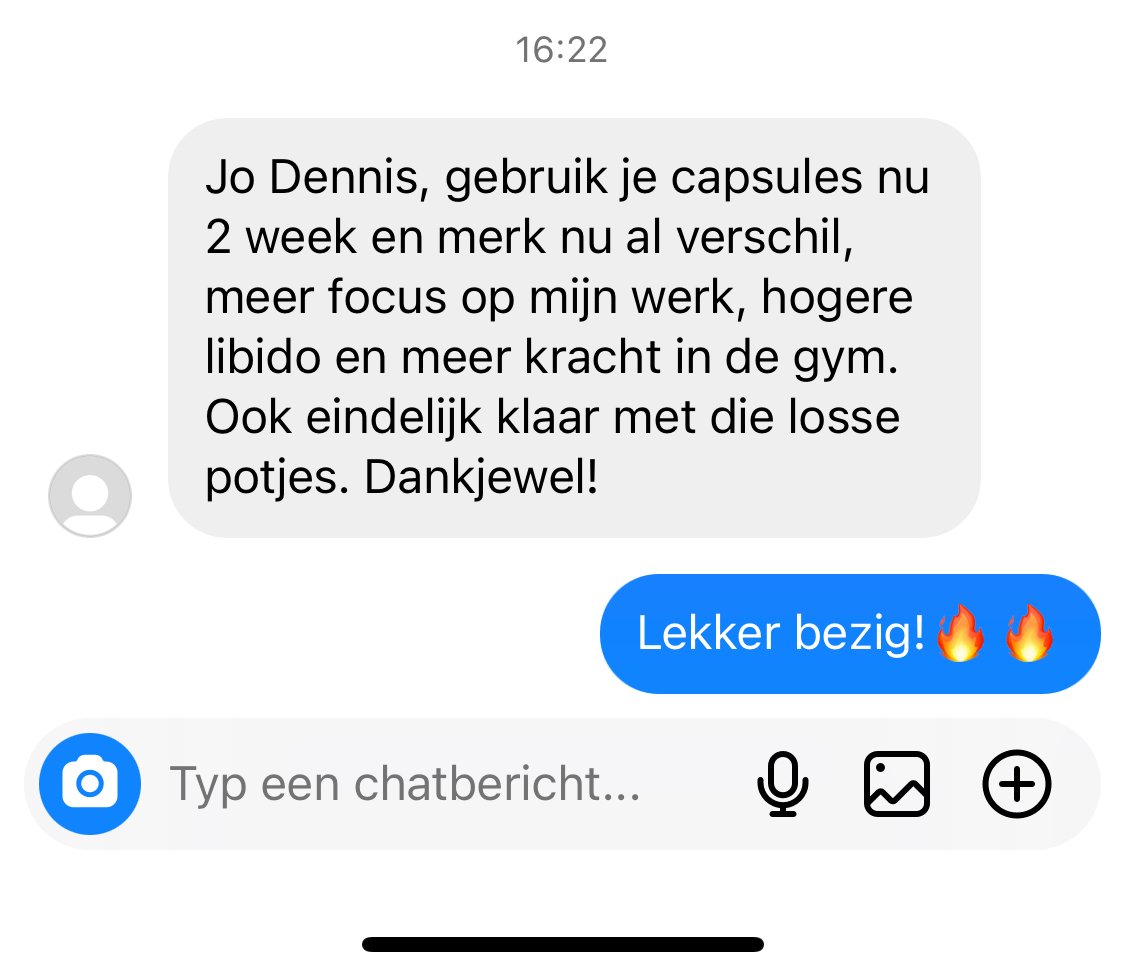Click the word 'potjes.' in the message

[277, 479]
